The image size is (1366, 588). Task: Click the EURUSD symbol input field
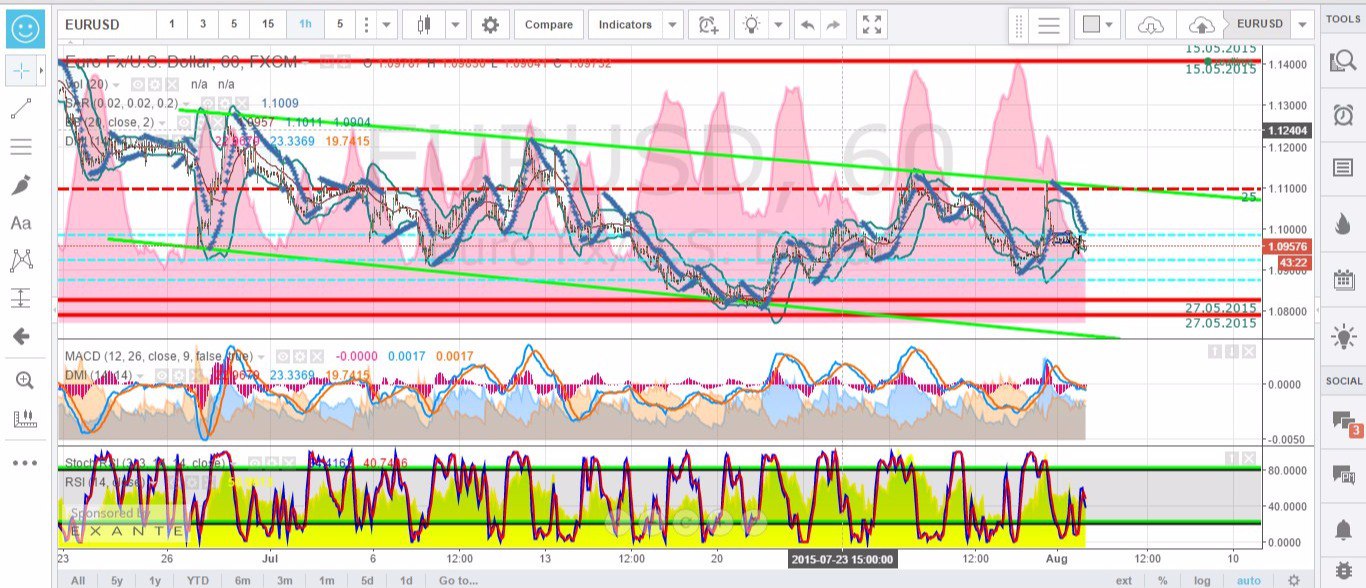(x=106, y=24)
